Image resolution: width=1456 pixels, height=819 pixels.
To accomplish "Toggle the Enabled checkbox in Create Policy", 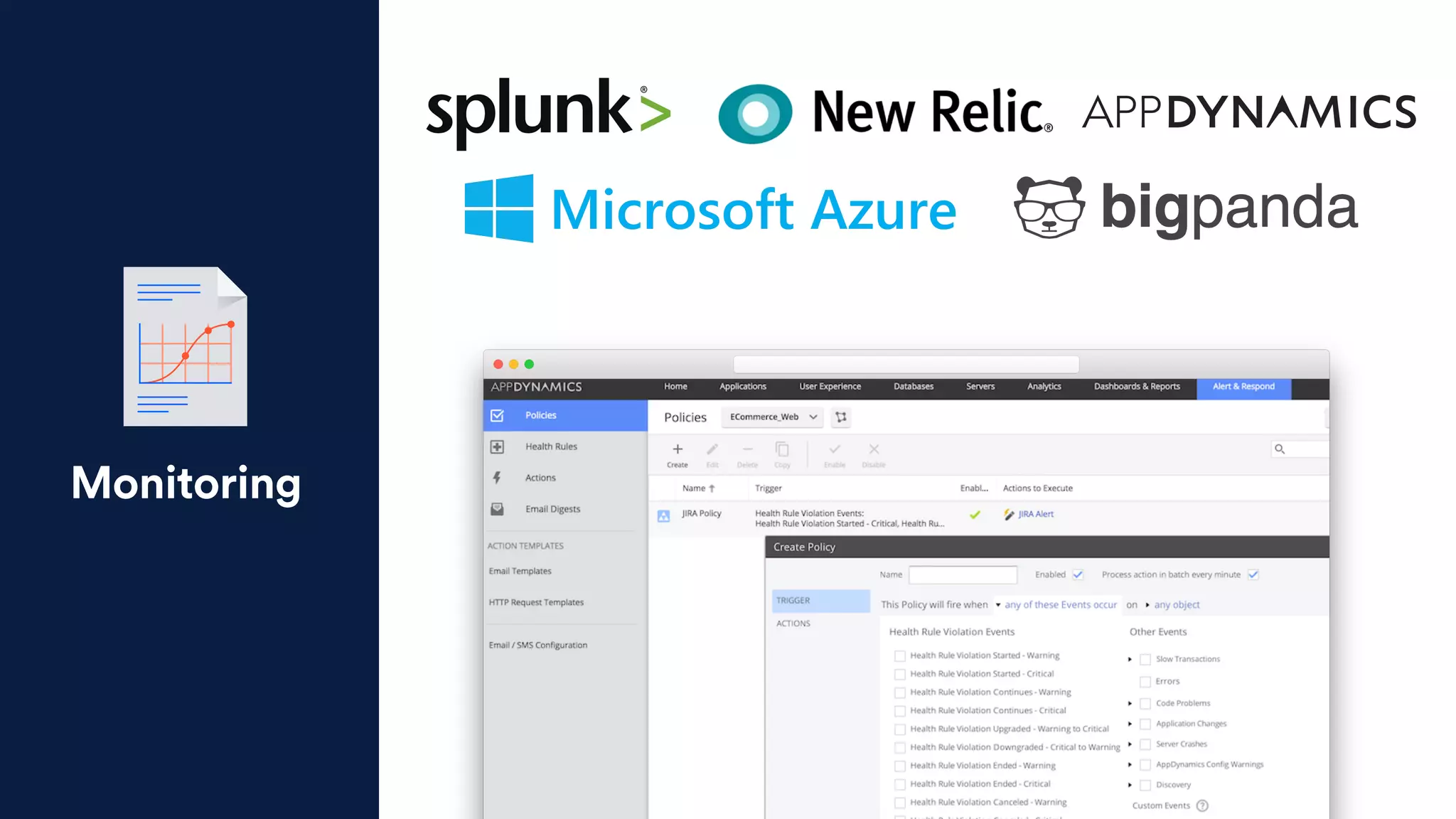I will click(x=1078, y=574).
